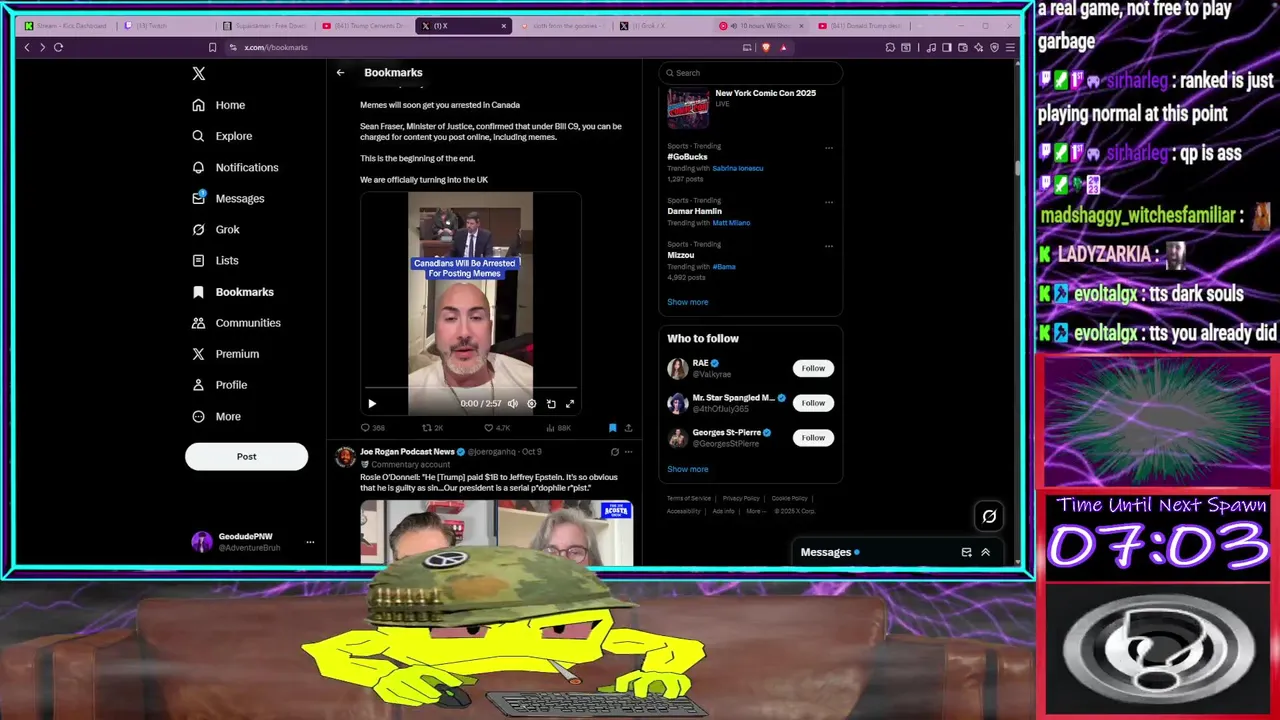Enter fullscreen on the video

570,404
